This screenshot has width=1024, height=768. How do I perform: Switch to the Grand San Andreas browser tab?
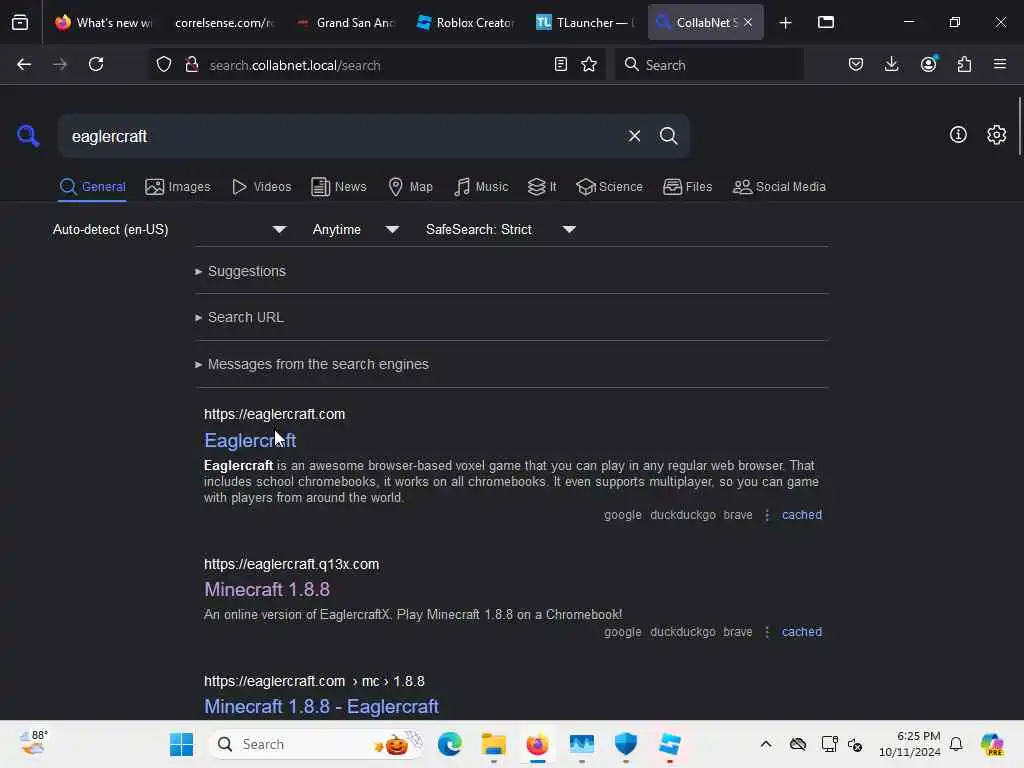(346, 23)
